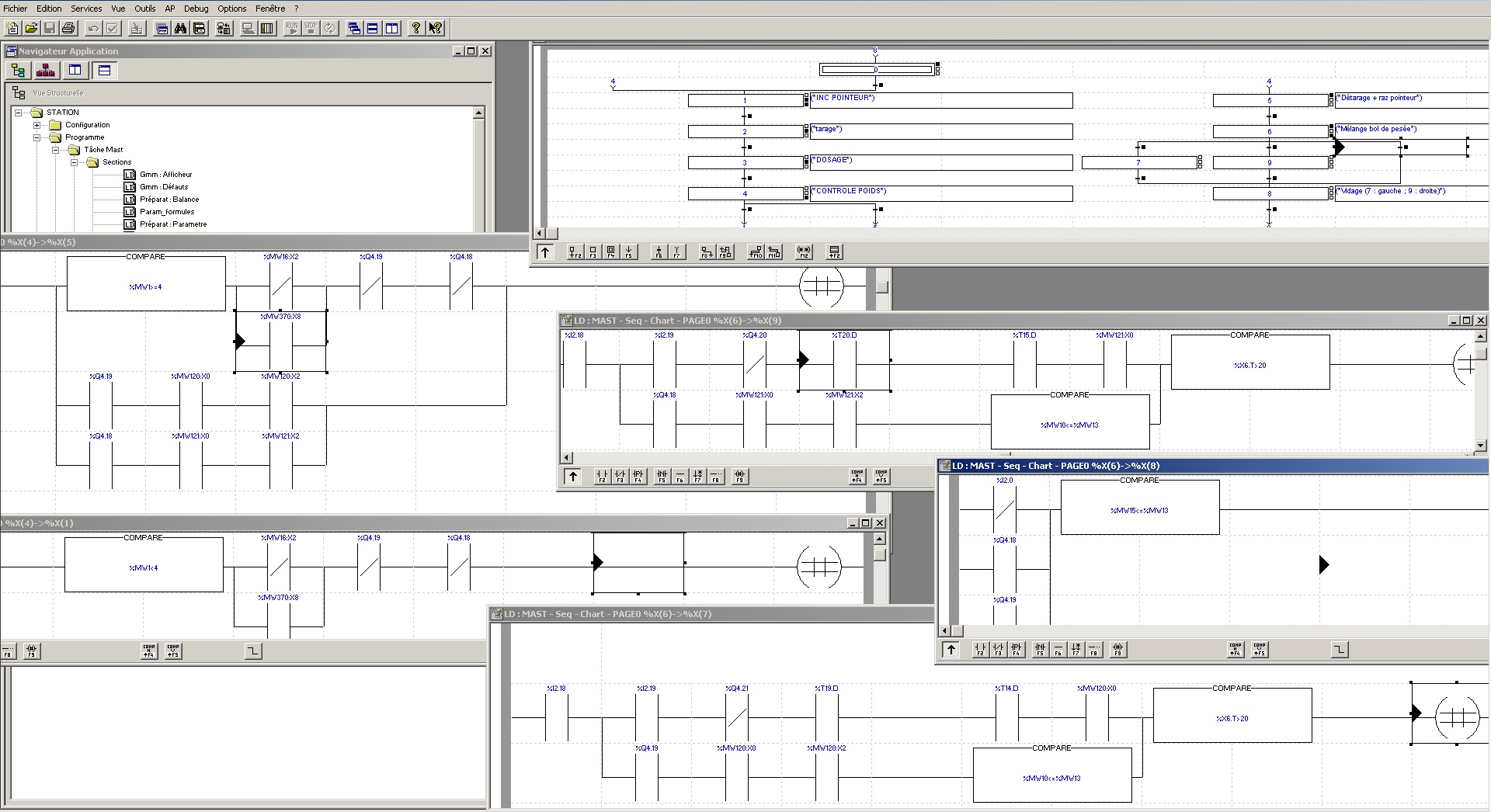Collapse the Sections folder node
The image size is (1491, 812).
[x=74, y=162]
